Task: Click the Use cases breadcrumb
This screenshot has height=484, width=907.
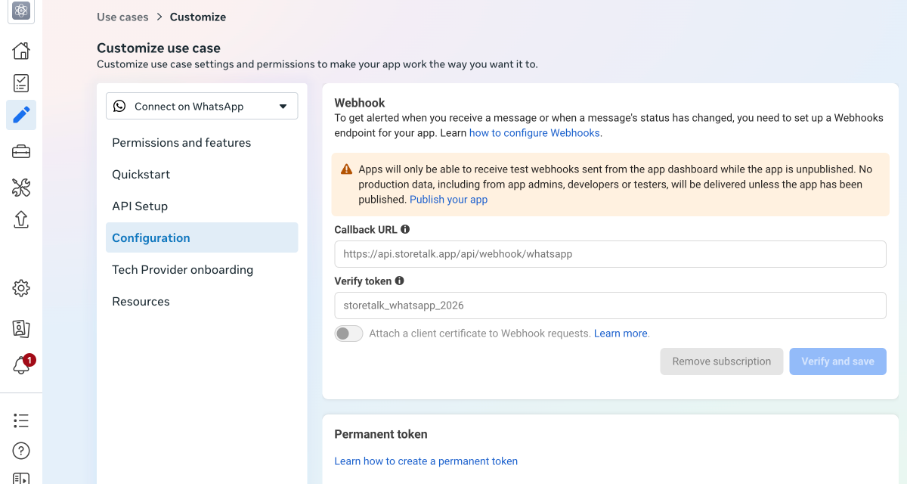Action: (x=122, y=17)
